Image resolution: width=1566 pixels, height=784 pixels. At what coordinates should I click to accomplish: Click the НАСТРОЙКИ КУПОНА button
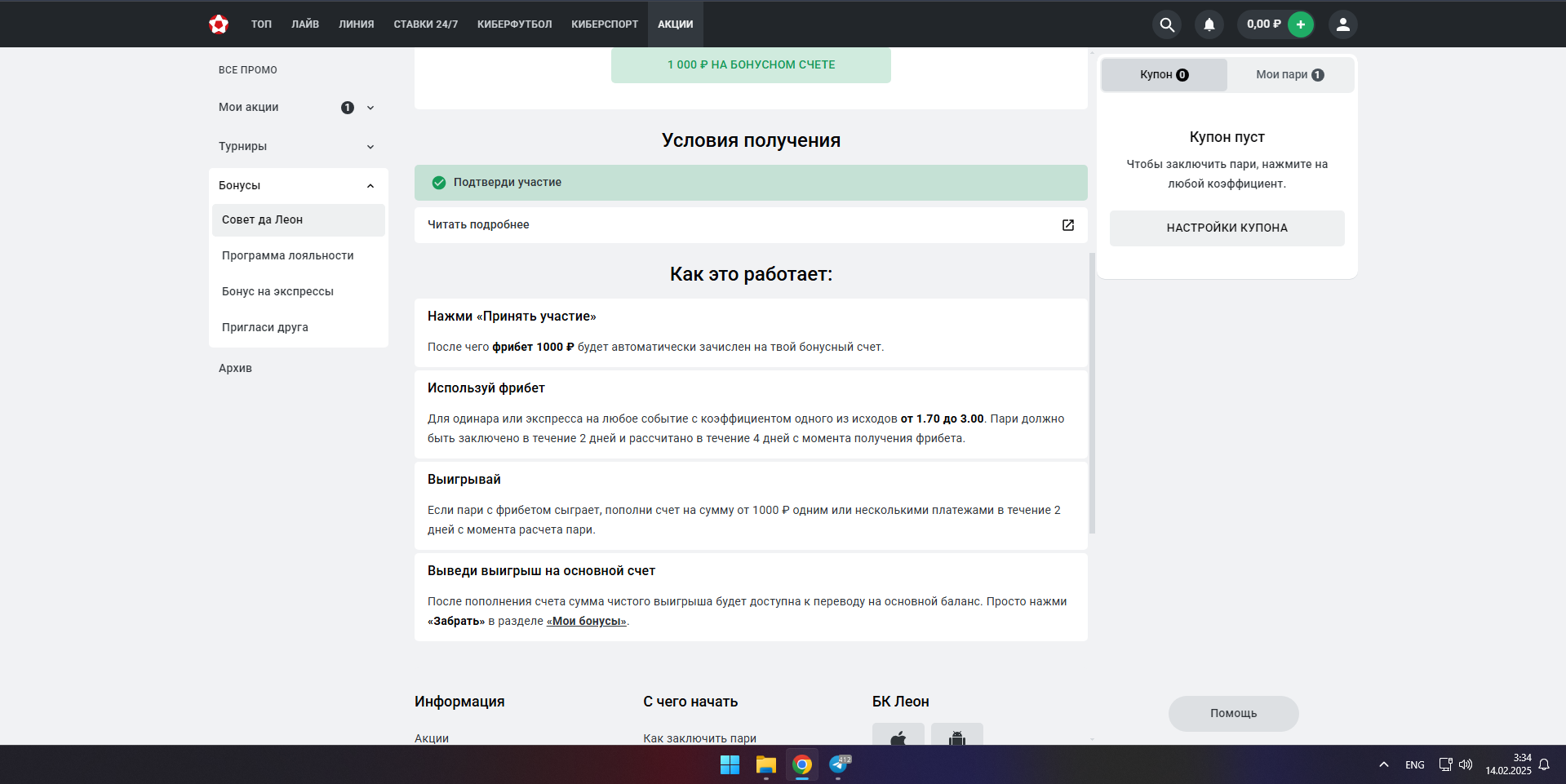[1227, 228]
